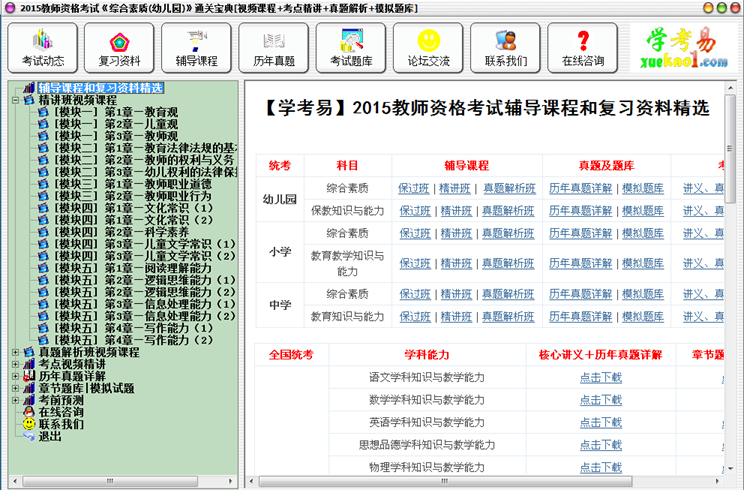Click 点击下载 for 思想品德学科知识与教学能力

point(601,445)
